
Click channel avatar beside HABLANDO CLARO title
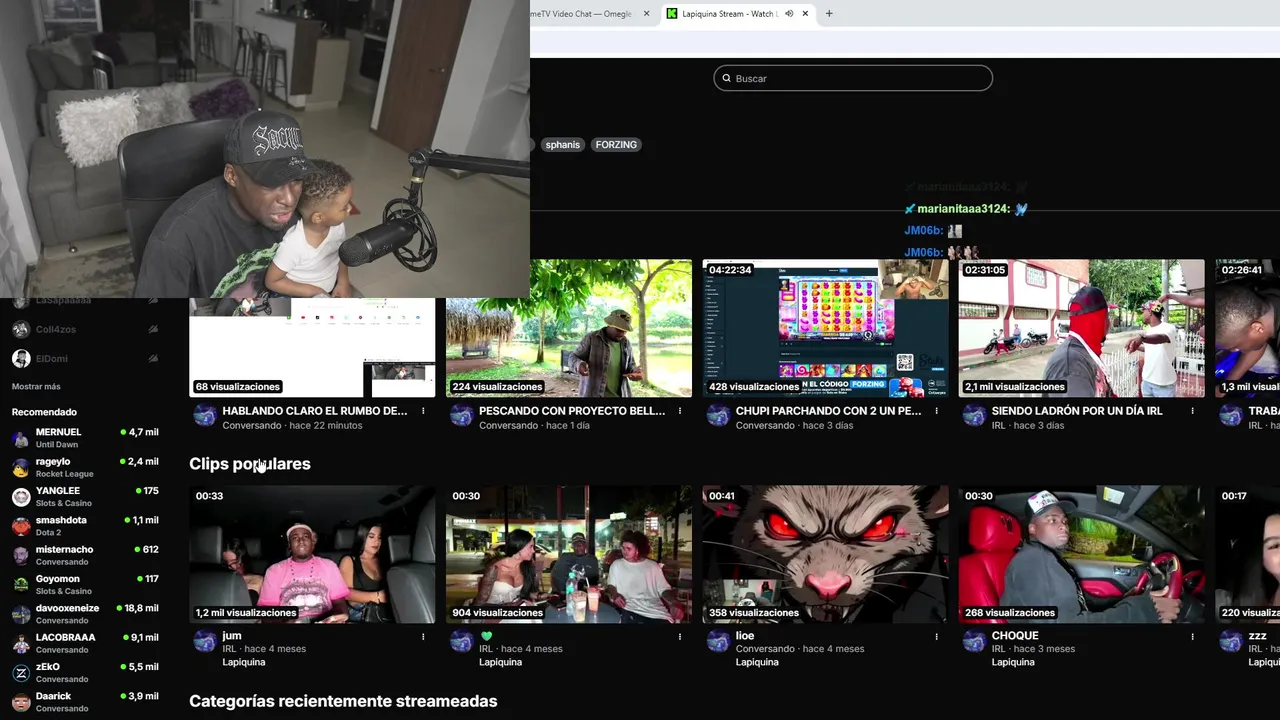tap(204, 416)
